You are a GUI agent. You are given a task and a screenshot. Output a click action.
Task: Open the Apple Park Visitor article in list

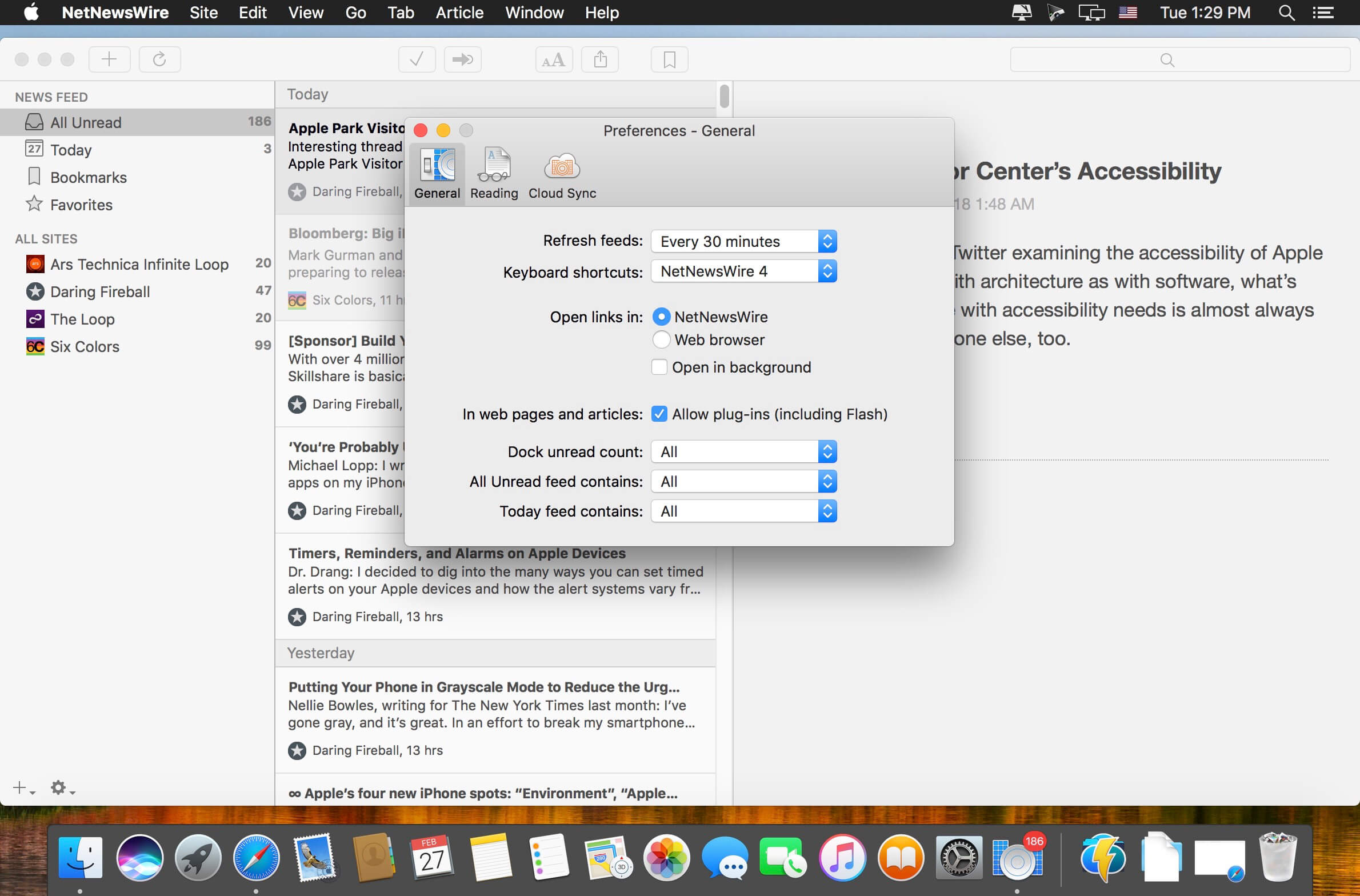[341, 161]
